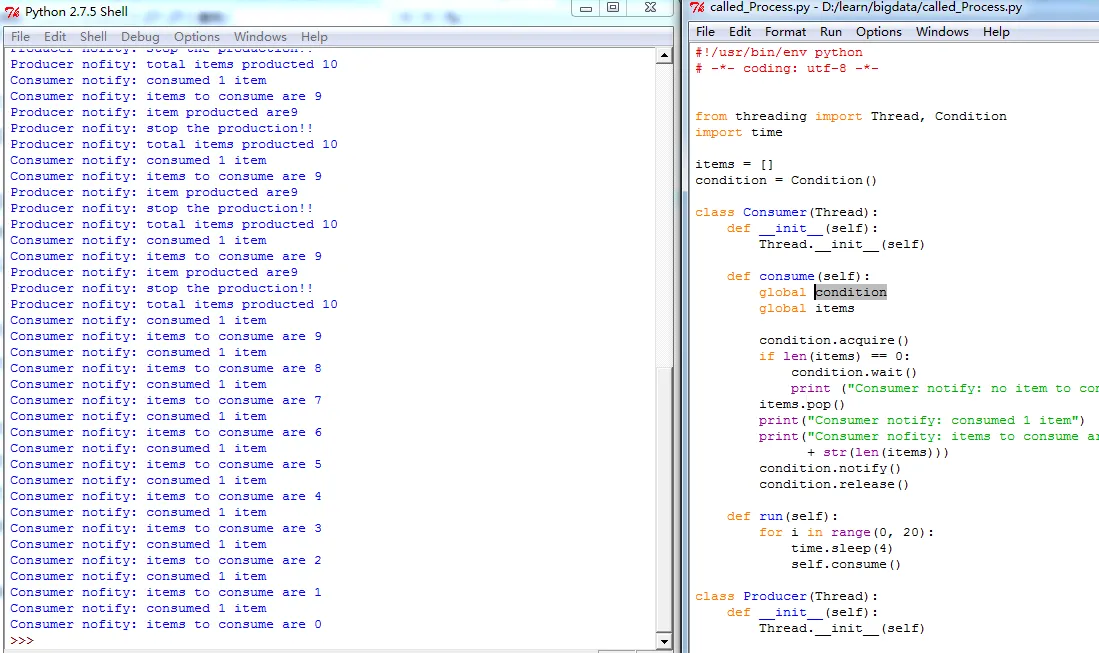Minimize the Python 2.7.5 Shell window
The width and height of the screenshot is (1099, 653).
586,8
